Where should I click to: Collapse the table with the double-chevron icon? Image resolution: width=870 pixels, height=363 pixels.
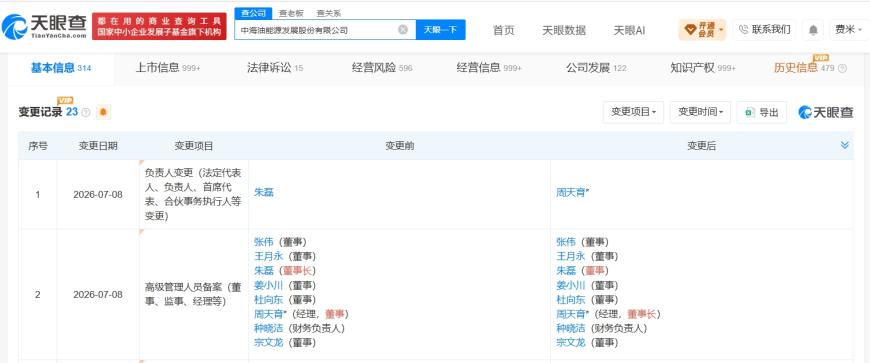click(x=844, y=145)
